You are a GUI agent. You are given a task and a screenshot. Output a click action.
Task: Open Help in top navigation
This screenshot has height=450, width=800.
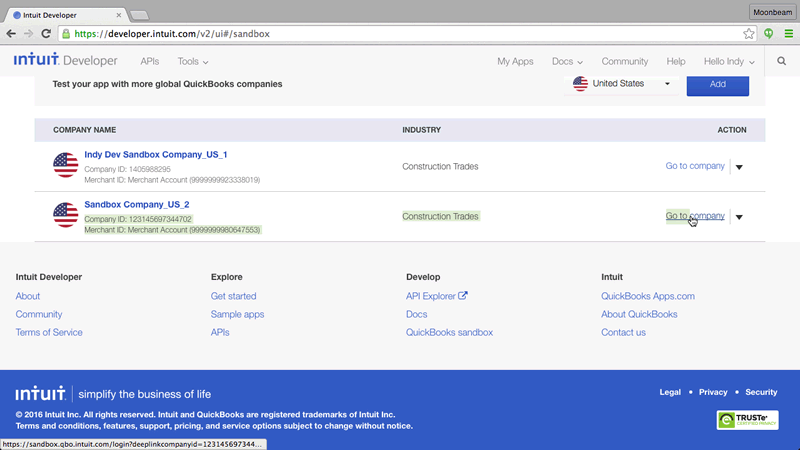click(676, 61)
